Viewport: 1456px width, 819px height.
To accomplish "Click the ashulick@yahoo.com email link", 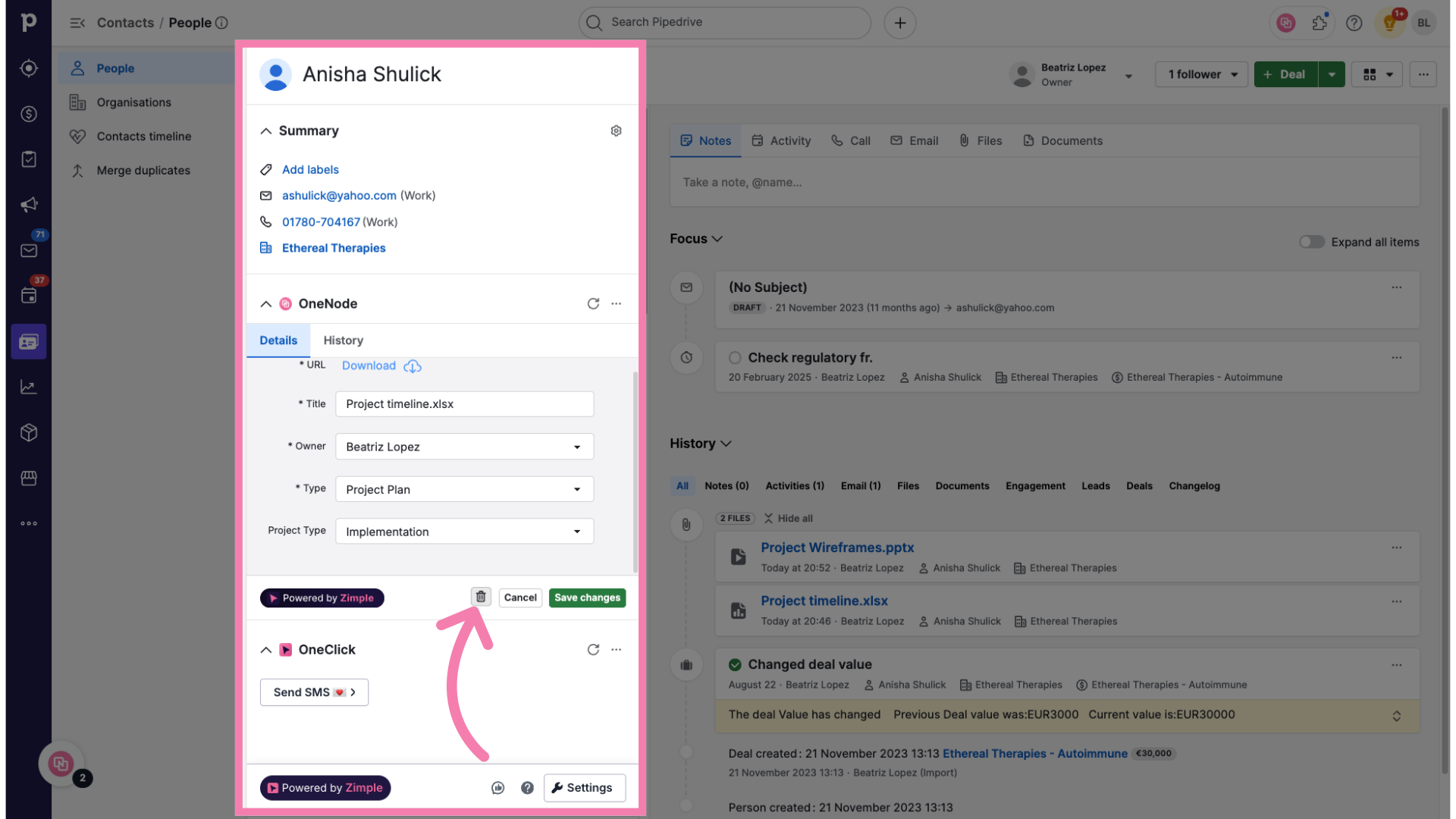I will 339,195.
